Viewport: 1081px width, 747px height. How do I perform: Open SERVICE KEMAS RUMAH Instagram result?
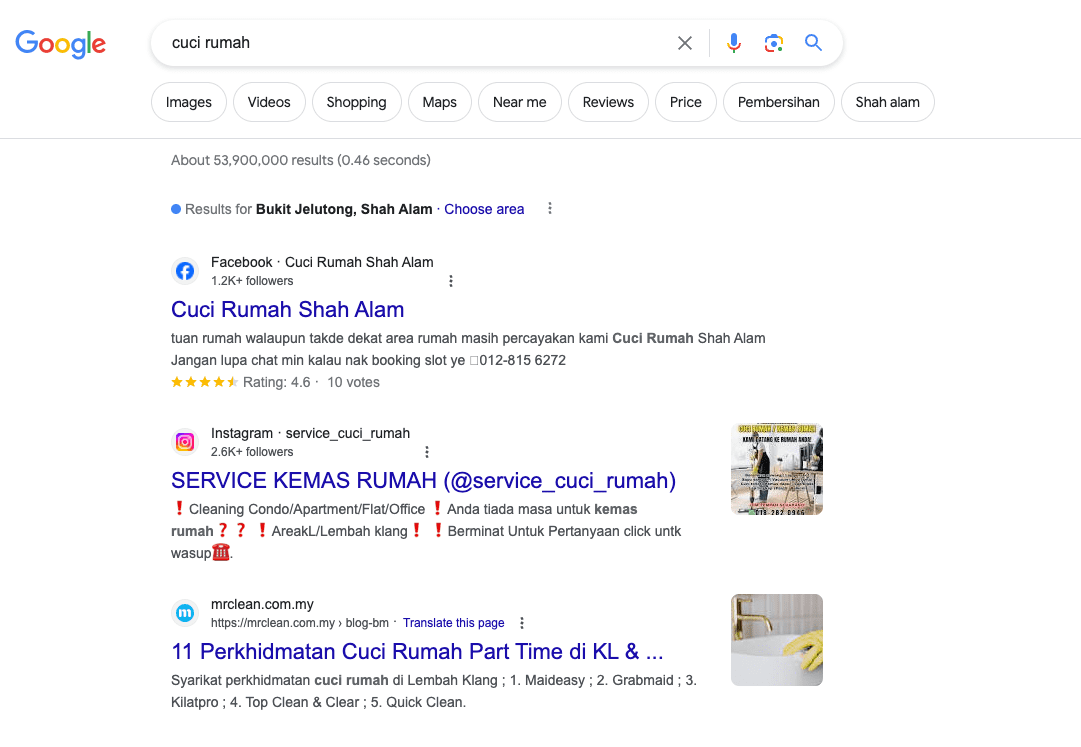(423, 480)
